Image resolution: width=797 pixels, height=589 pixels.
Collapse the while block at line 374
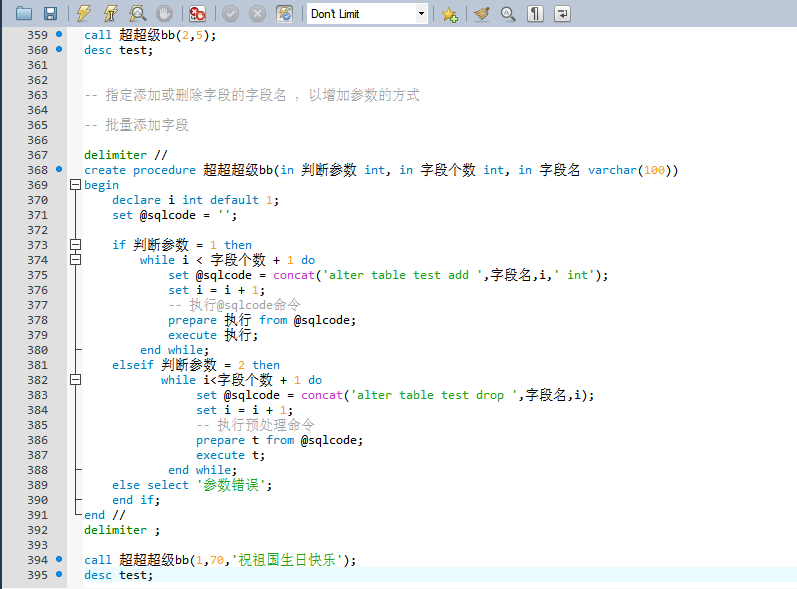coord(75,260)
